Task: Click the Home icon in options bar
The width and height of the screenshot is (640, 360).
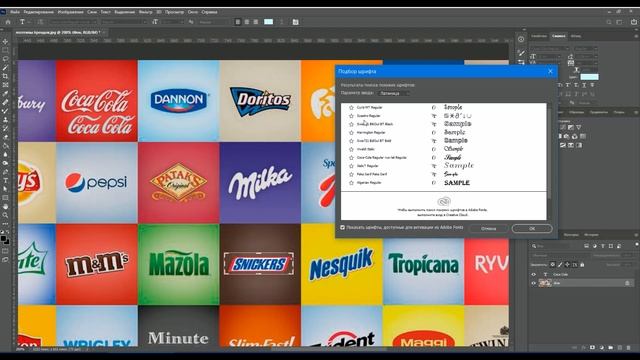Action: 8,22
